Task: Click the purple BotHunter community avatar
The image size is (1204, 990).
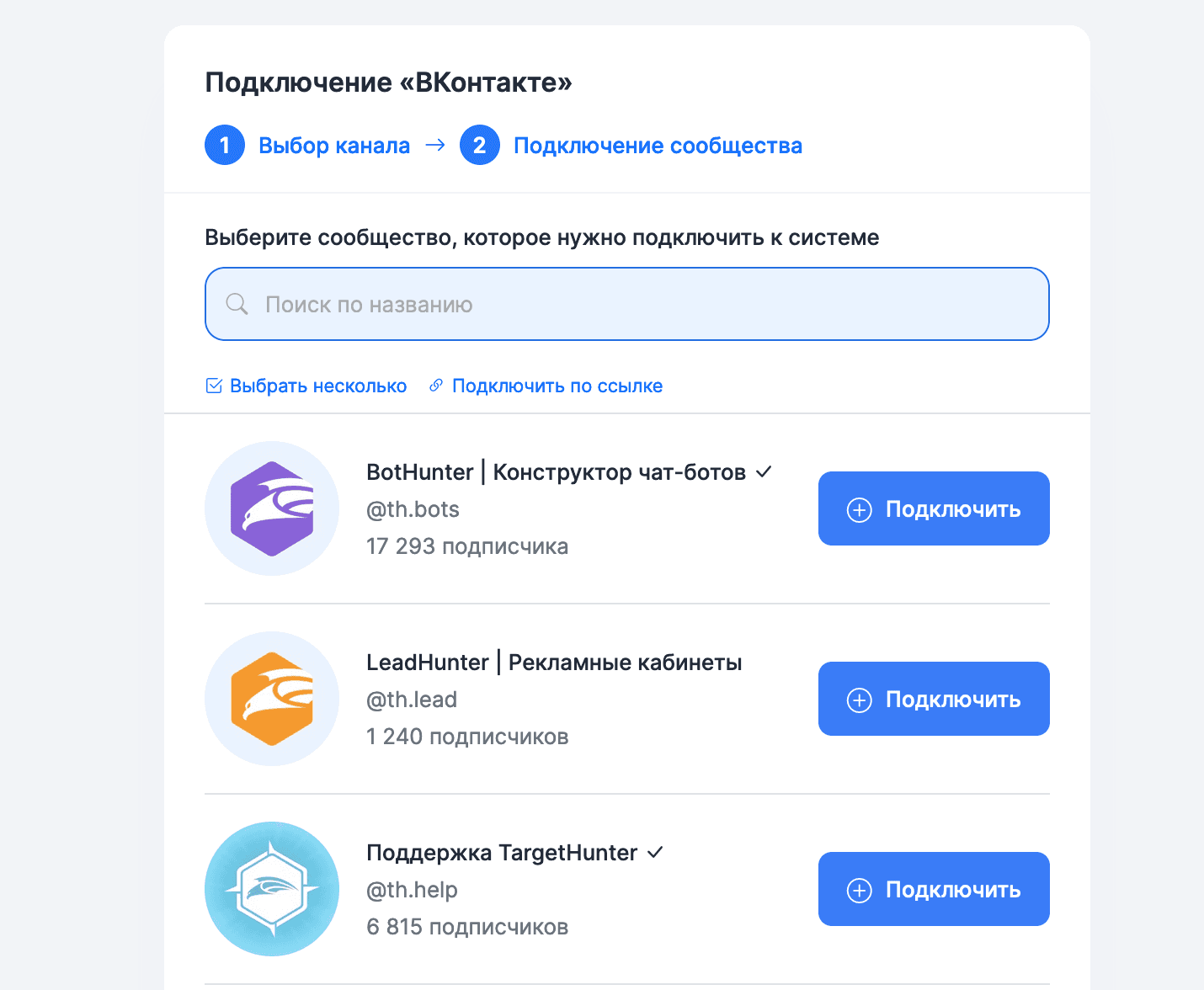Action: (272, 508)
